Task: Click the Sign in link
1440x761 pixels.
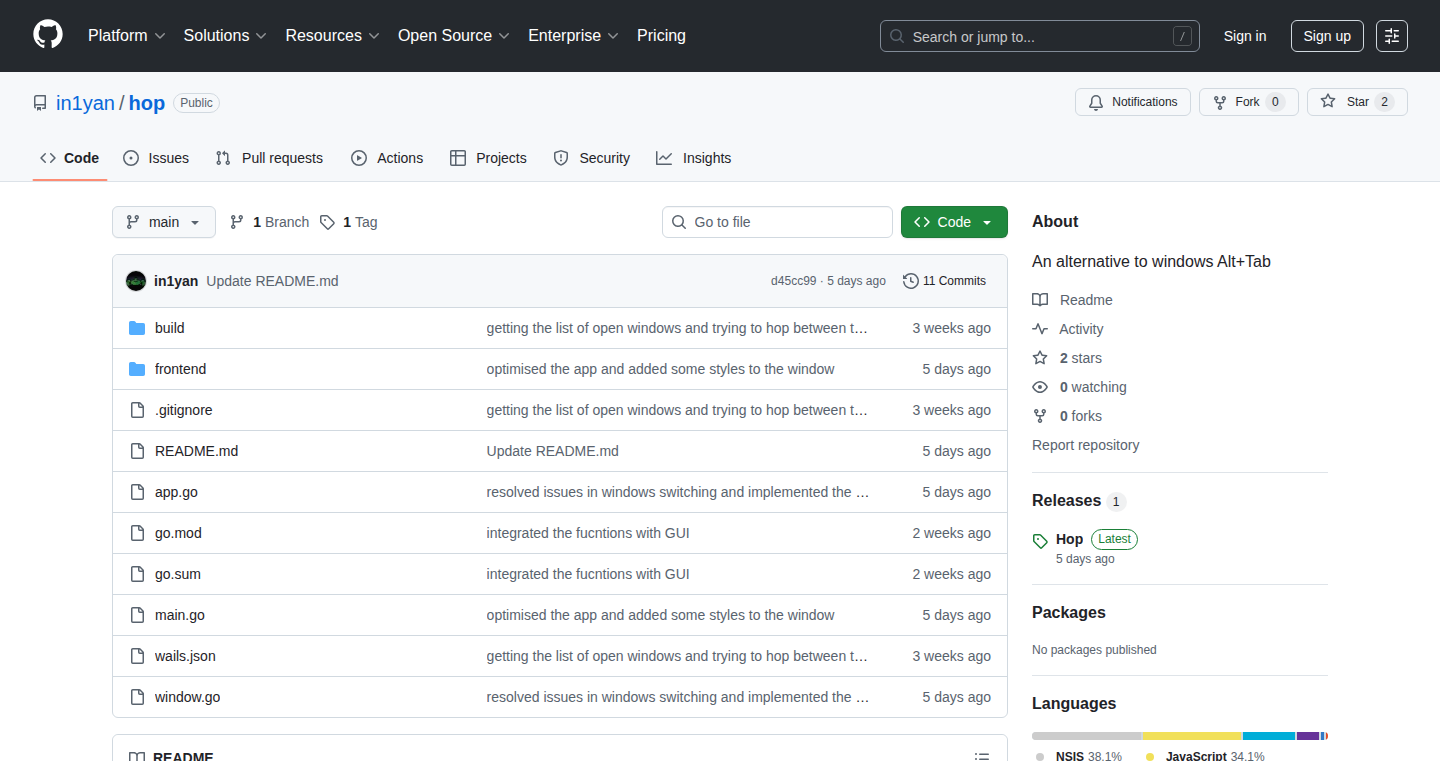Action: (x=1245, y=36)
